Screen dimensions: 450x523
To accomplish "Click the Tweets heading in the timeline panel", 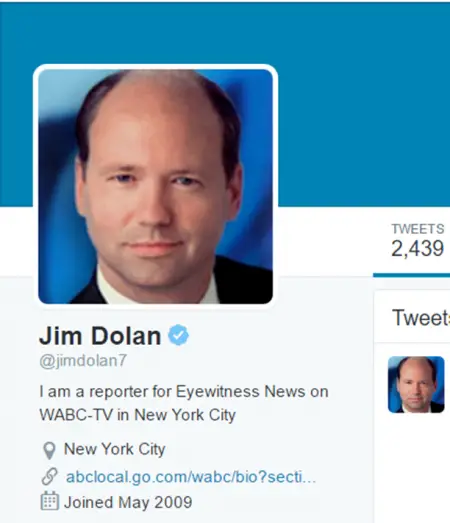I will pos(421,317).
